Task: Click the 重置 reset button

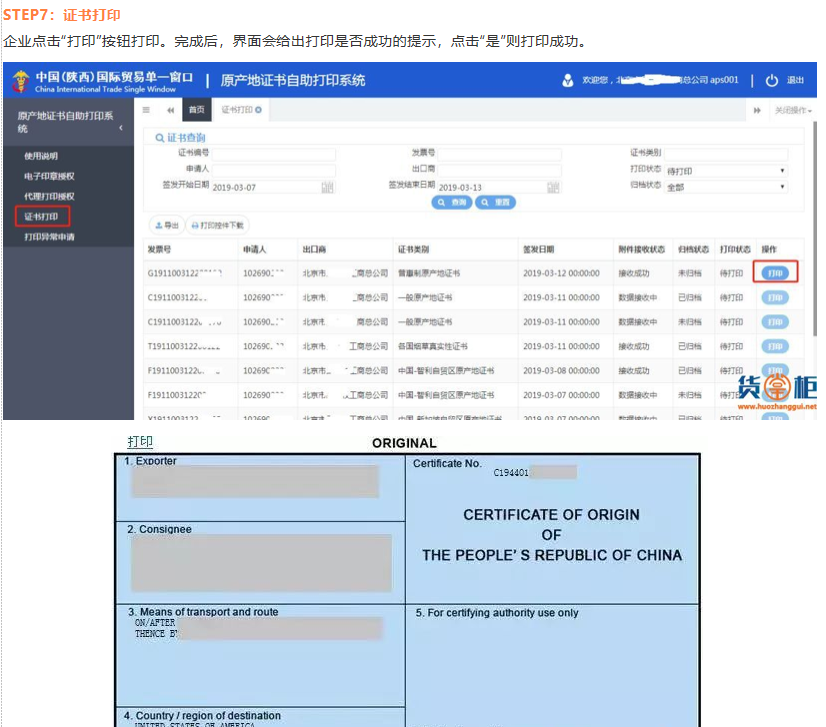Action: (495, 202)
